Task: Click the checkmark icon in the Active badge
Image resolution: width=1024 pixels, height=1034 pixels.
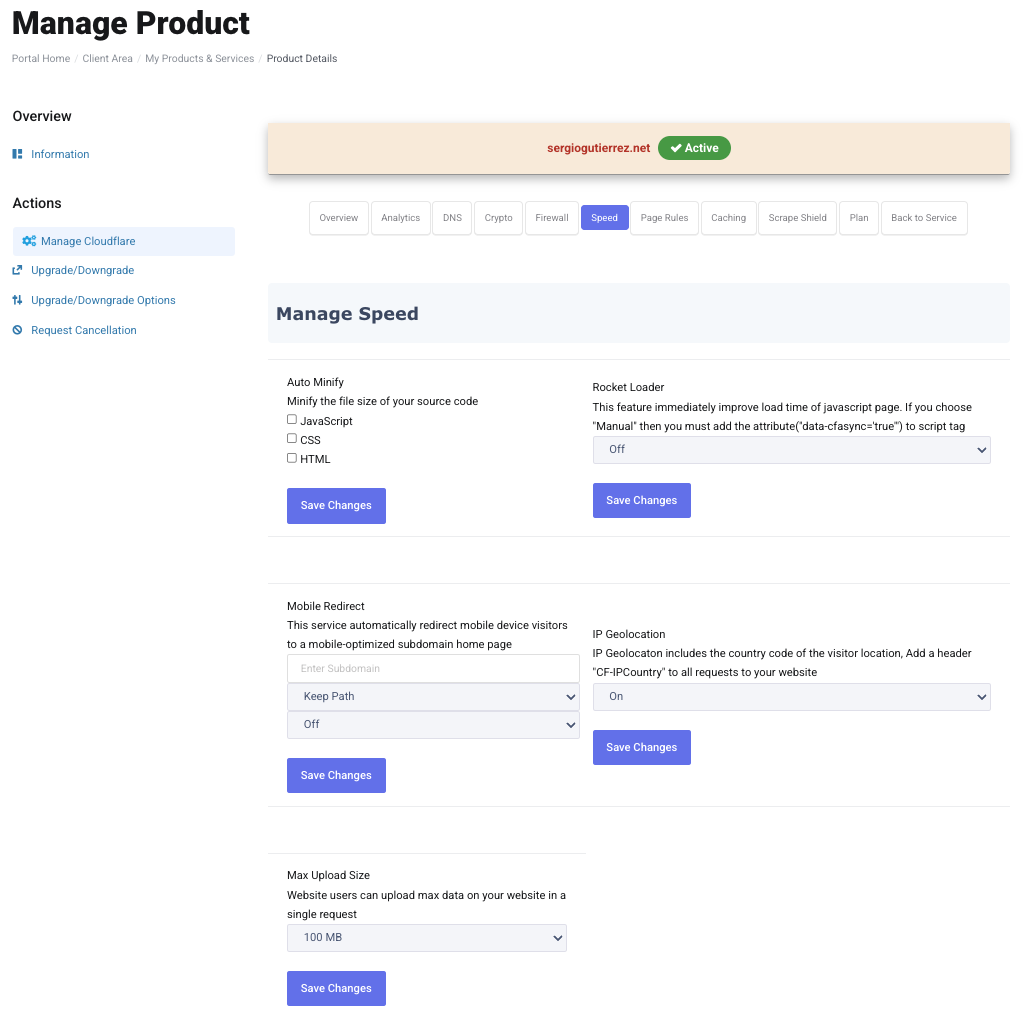Action: [x=676, y=148]
